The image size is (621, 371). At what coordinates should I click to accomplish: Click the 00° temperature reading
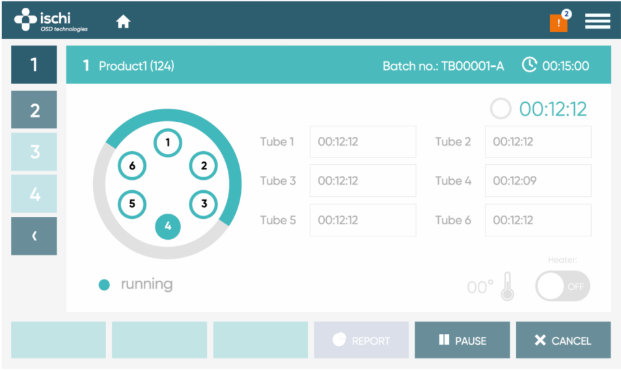[480, 287]
